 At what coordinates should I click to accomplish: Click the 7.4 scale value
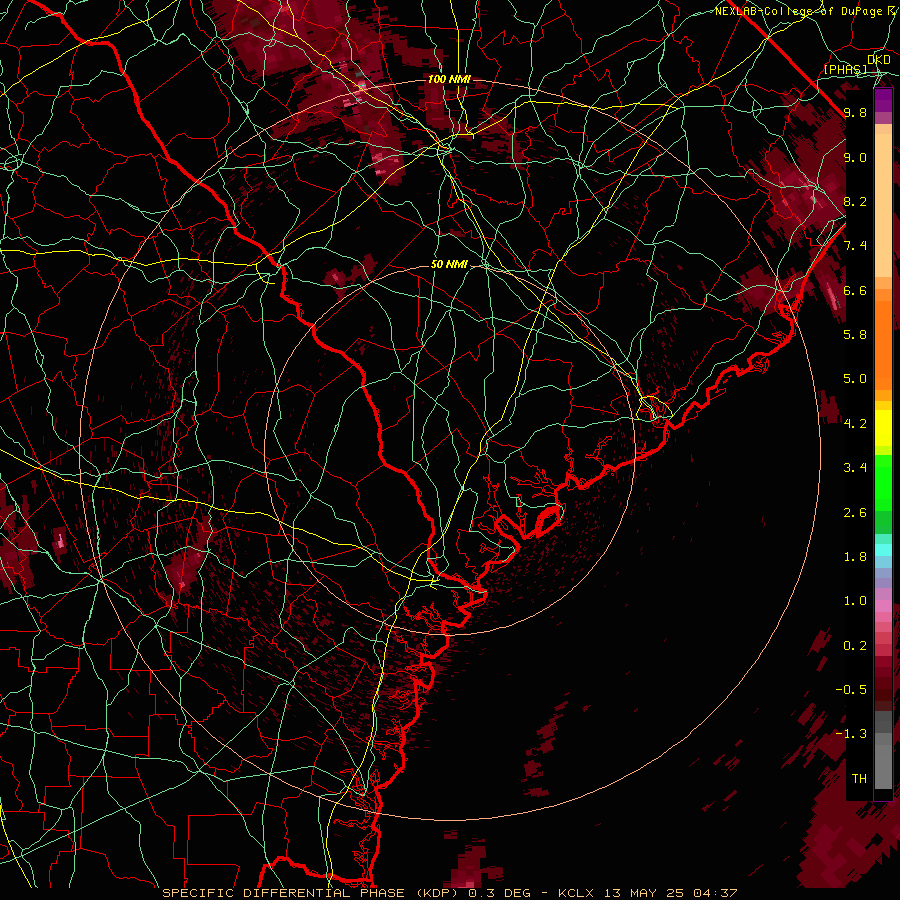pos(855,246)
